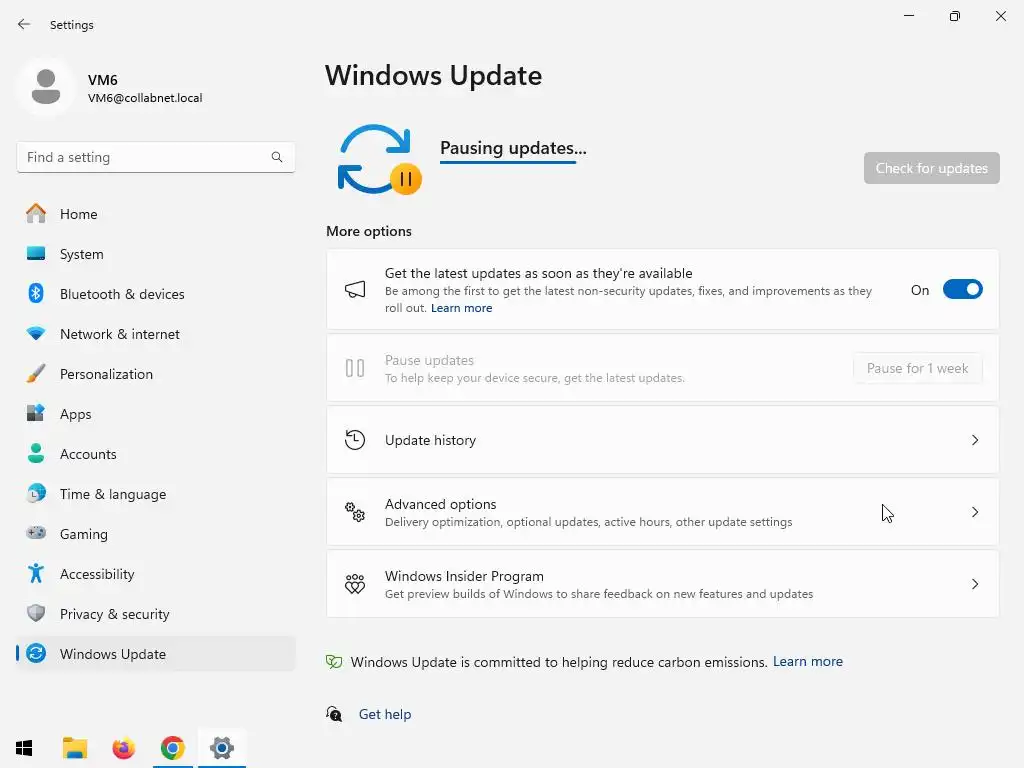Open Privacy & security settings

155,614
